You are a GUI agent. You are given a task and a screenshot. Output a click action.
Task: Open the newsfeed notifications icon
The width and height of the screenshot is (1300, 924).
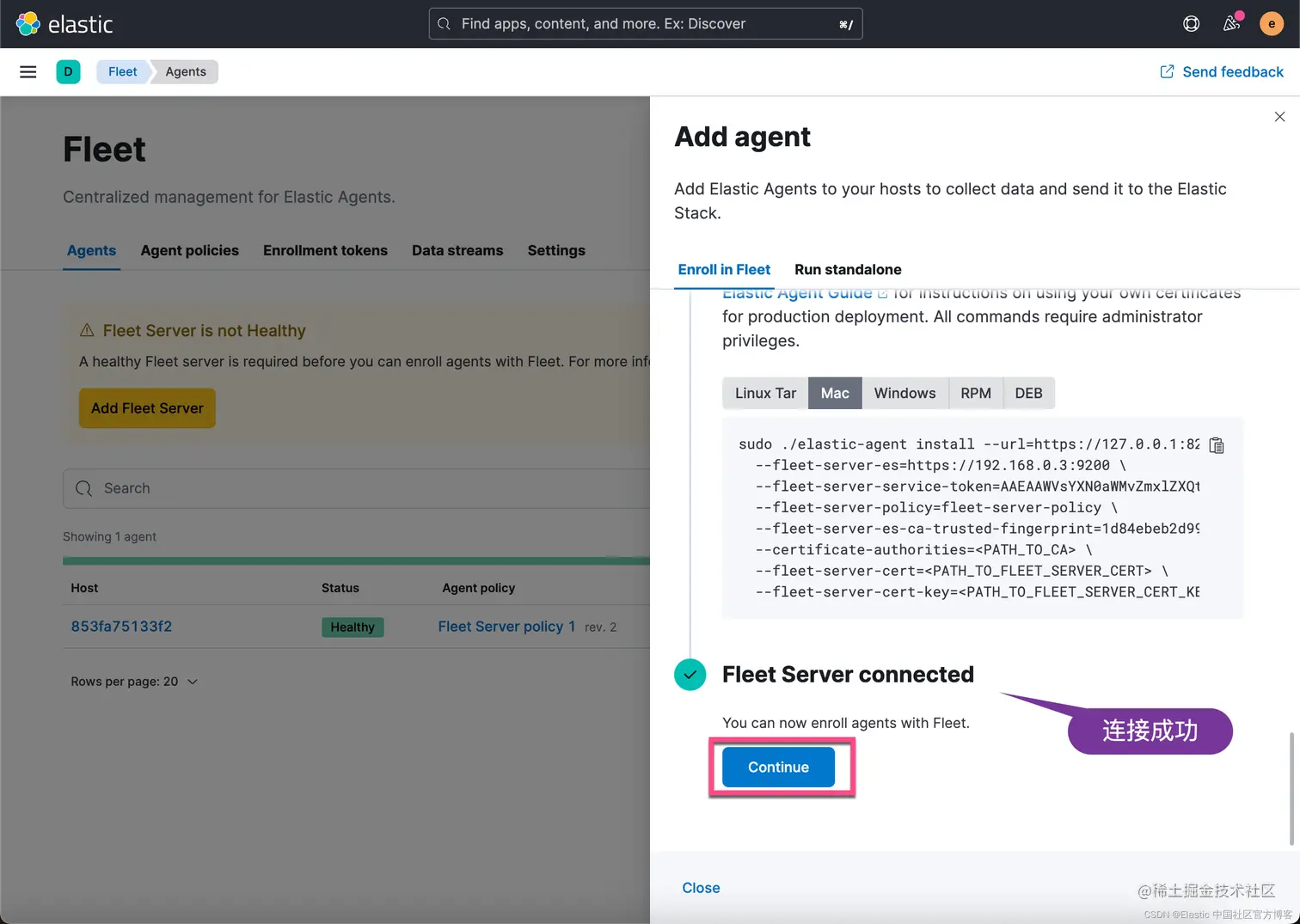tap(1232, 23)
